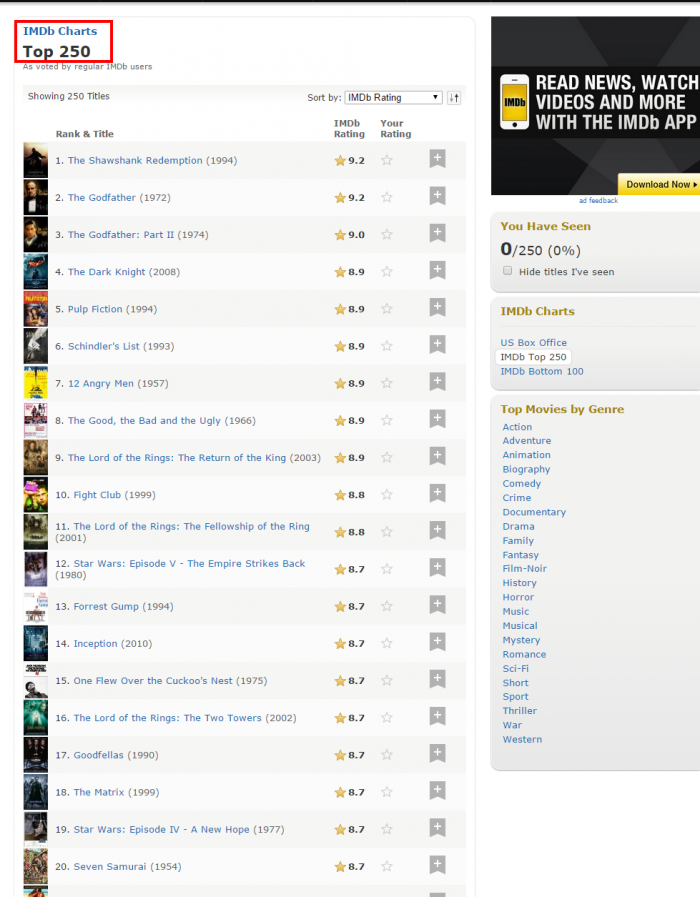The width and height of the screenshot is (700, 897).
Task: Add The Godfather: Part II to watchlist
Action: click(x=438, y=233)
